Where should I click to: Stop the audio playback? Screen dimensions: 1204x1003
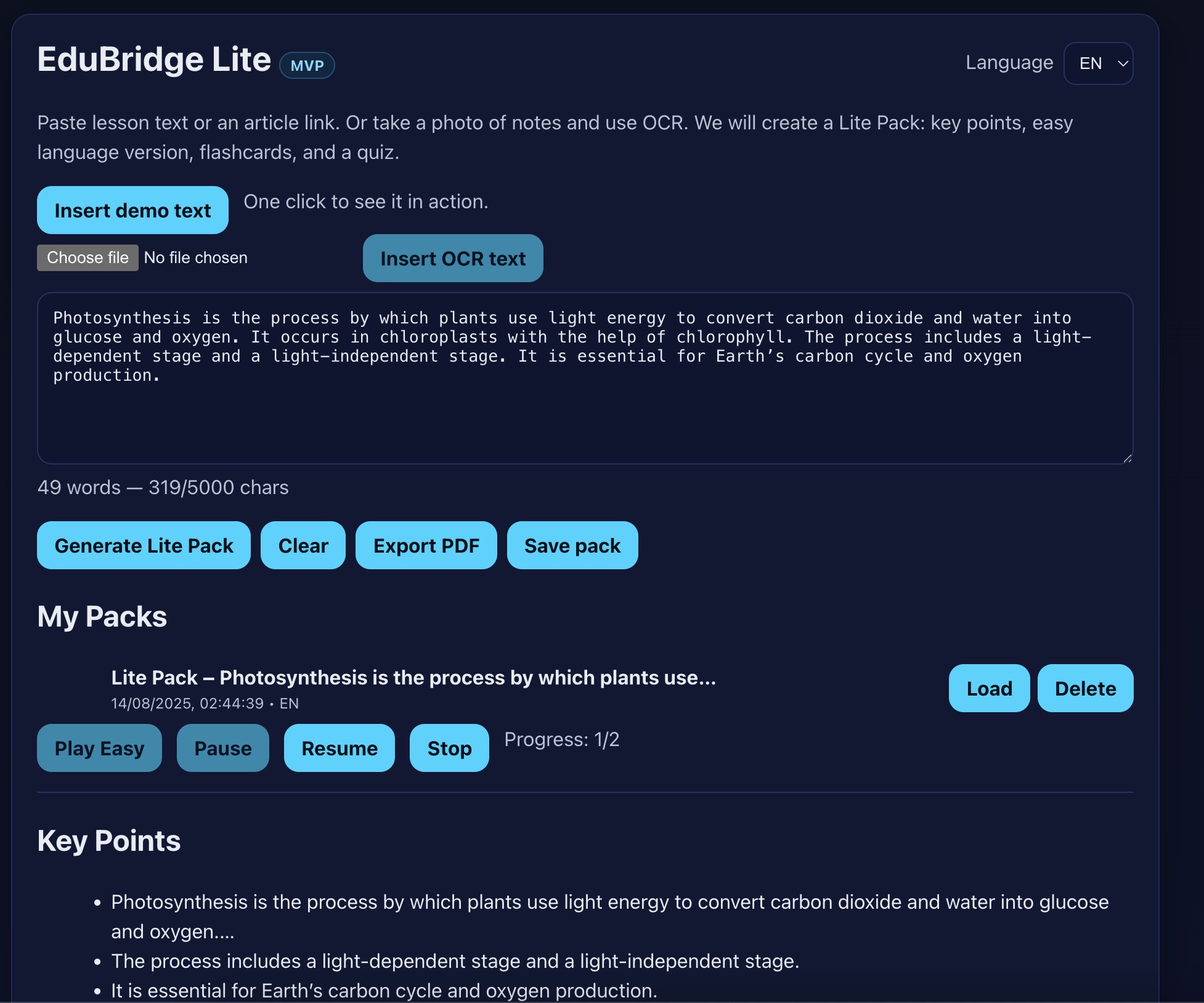pyautogui.click(x=449, y=748)
